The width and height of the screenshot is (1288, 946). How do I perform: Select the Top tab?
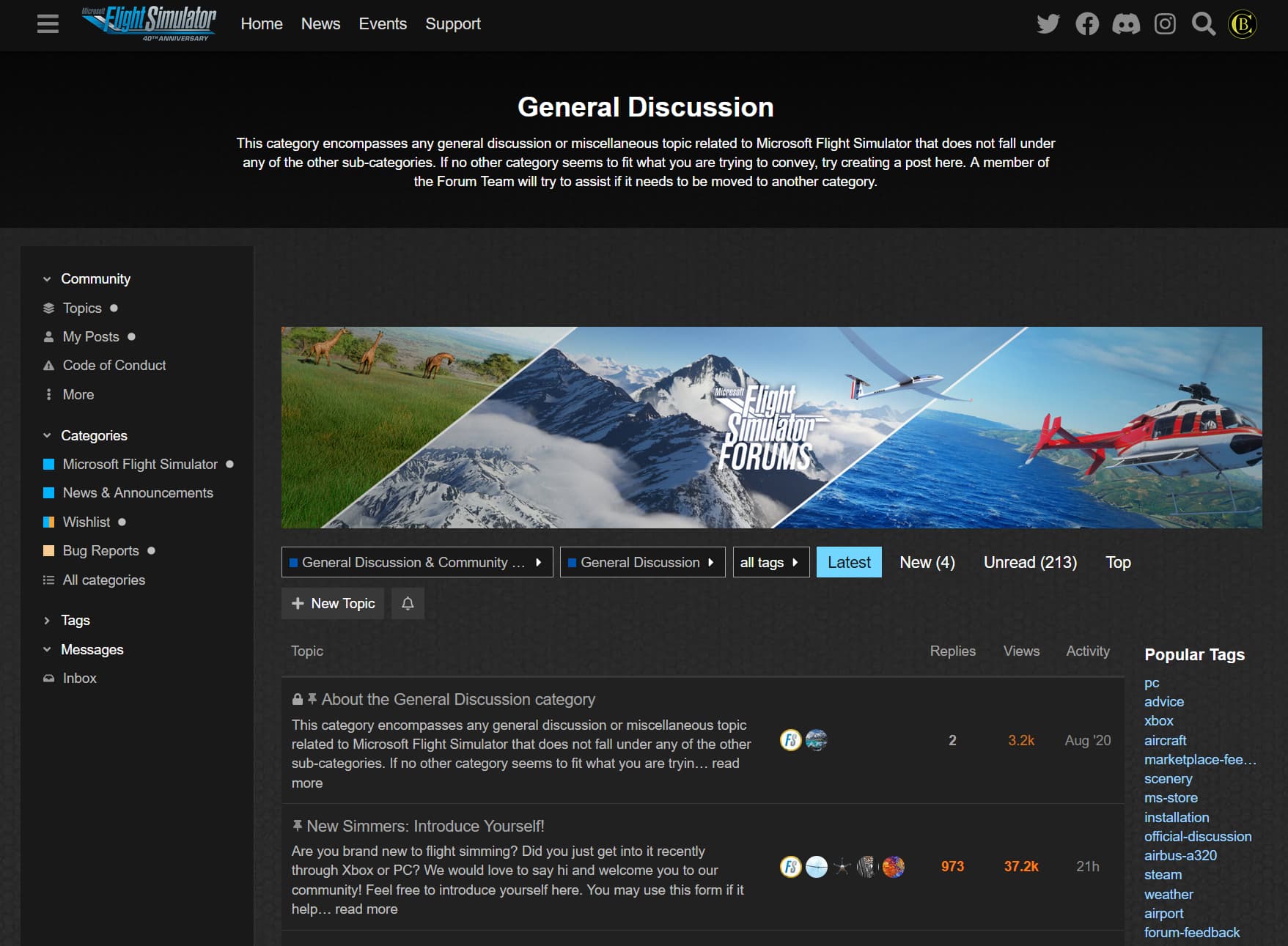(1118, 562)
